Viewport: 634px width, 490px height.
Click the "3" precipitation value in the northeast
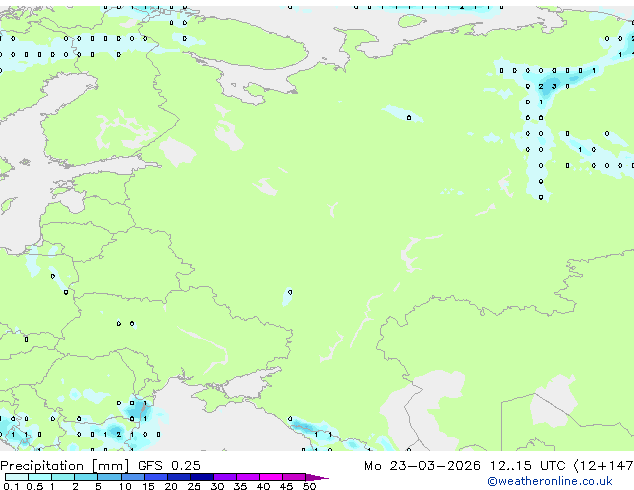pyautogui.click(x=553, y=87)
